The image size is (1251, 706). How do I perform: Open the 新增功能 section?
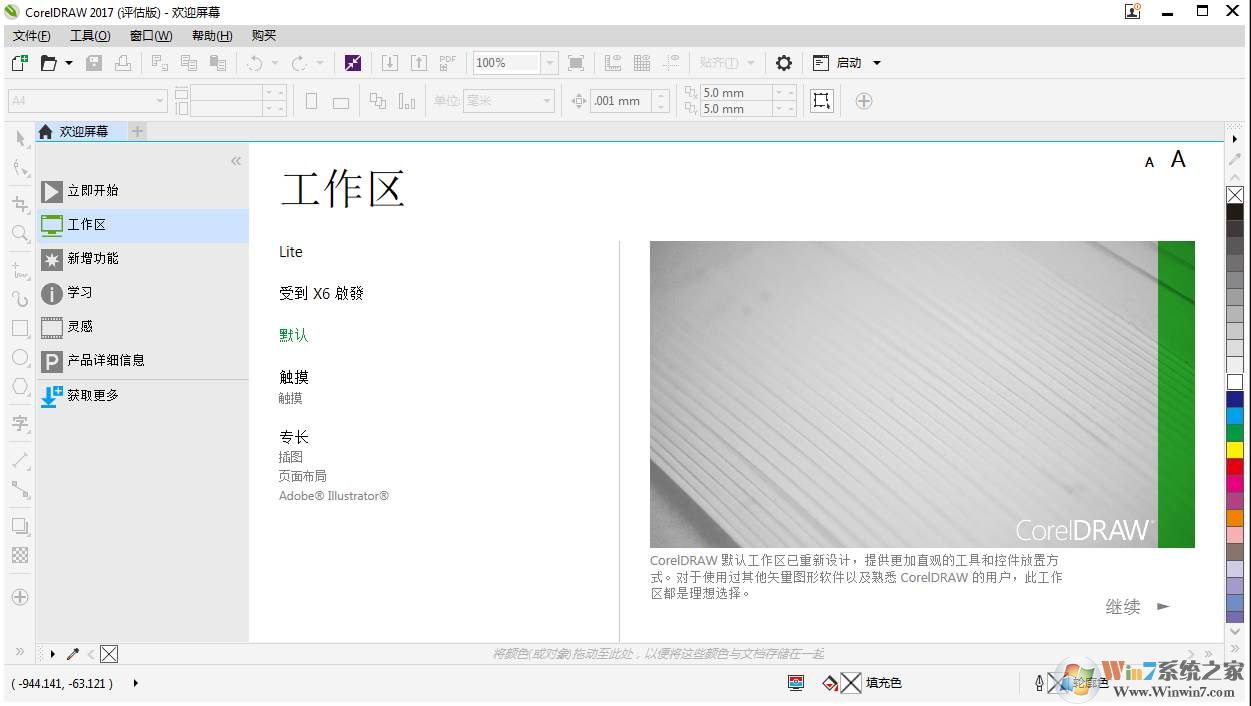92,259
